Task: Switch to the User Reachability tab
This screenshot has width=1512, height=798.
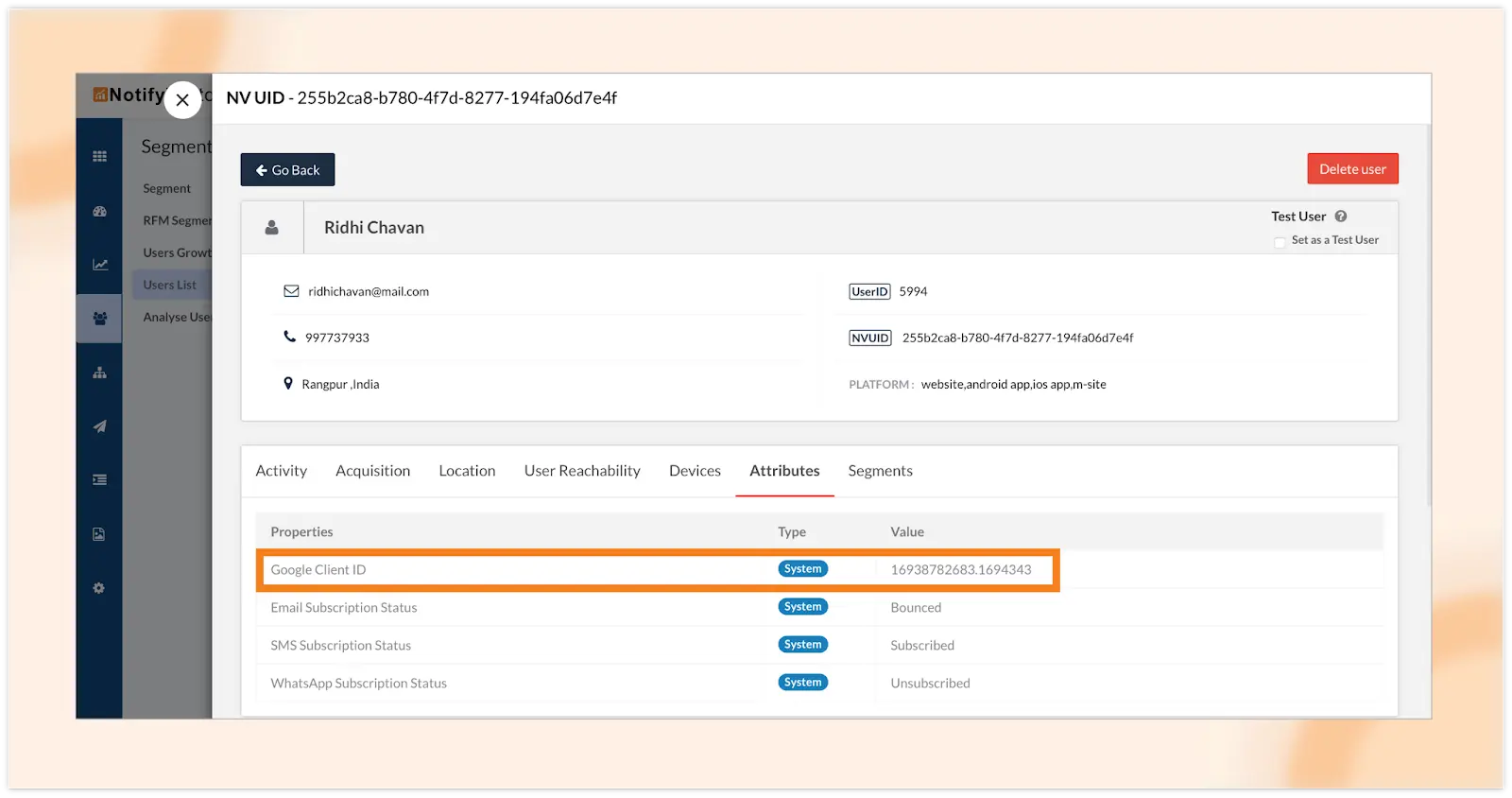Action: tap(582, 471)
